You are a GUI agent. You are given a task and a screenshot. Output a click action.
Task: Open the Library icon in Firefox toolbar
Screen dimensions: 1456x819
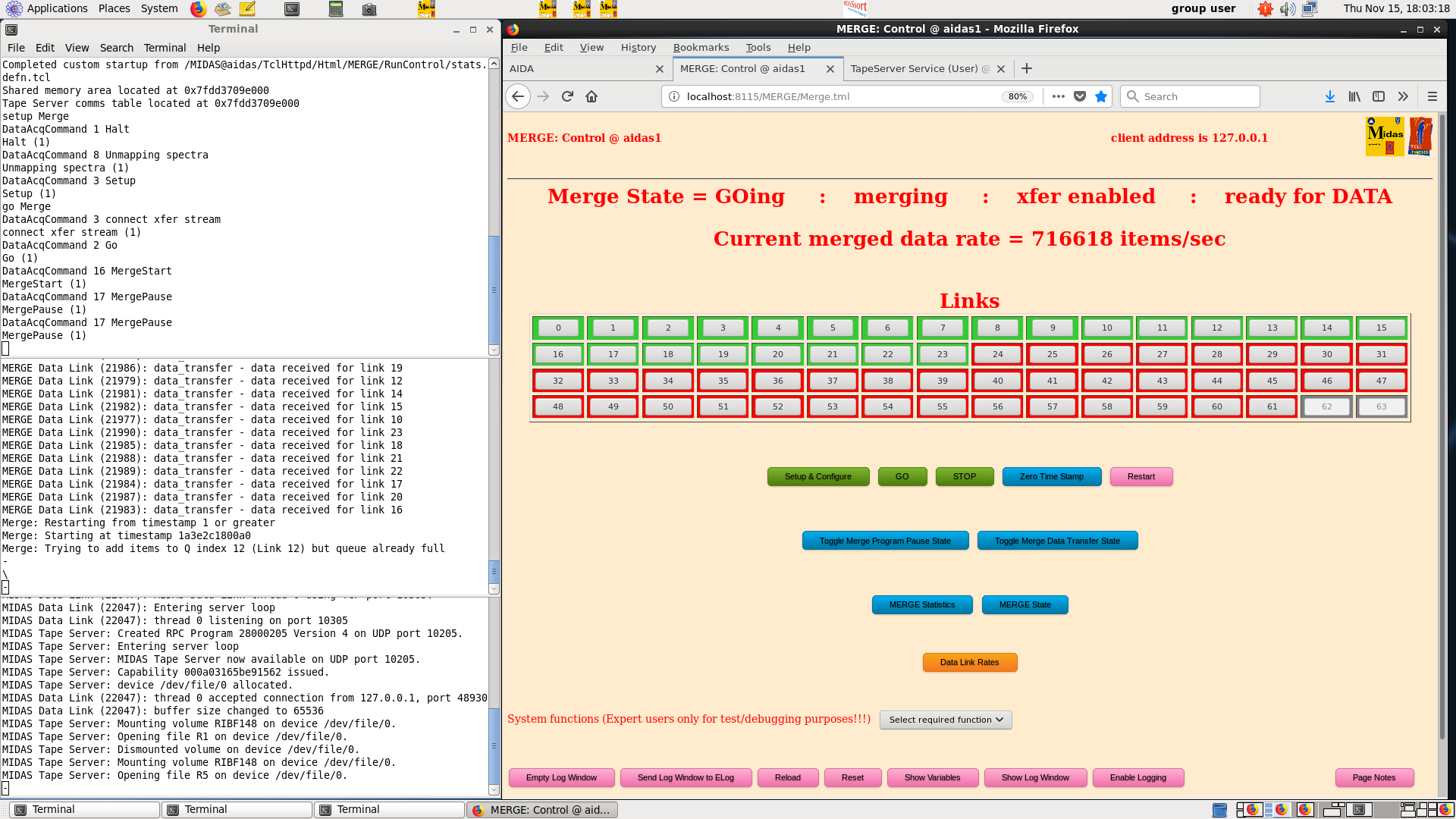point(1354,96)
